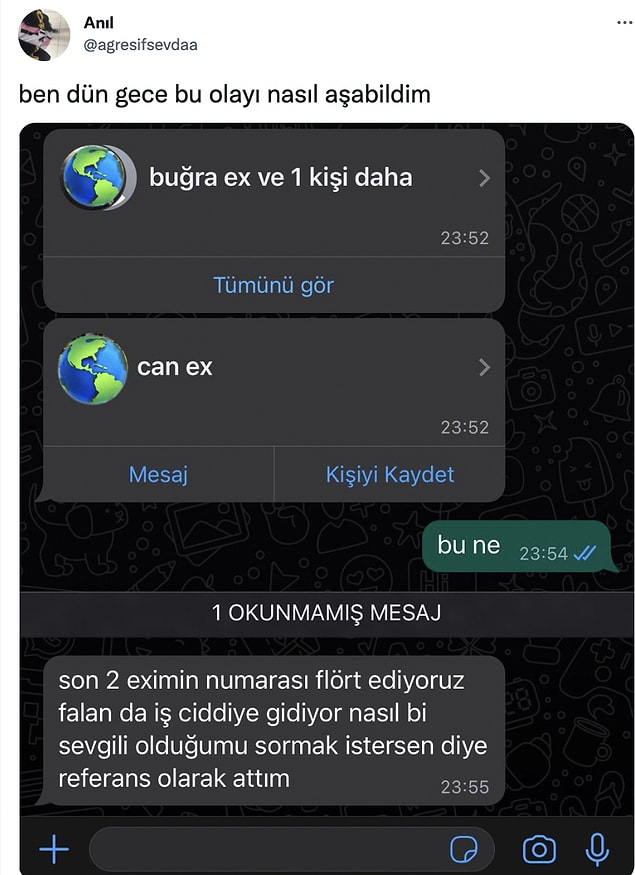The width and height of the screenshot is (635, 875).
Task: Choose Mesaj to message can ex
Action: [158, 474]
